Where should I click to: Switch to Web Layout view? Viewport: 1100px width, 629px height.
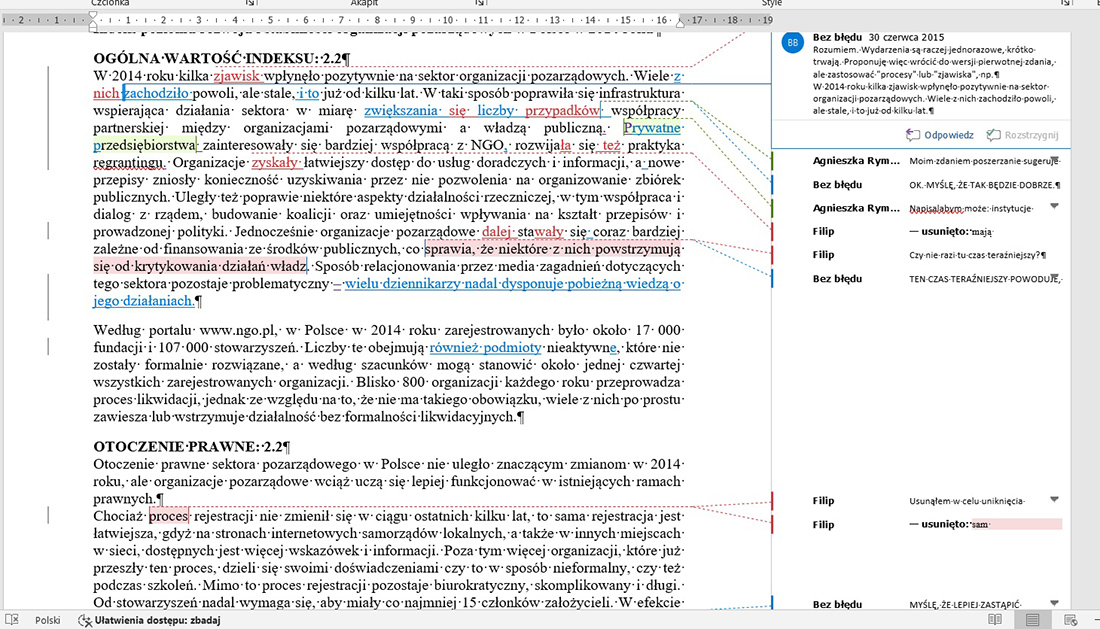(1070, 620)
